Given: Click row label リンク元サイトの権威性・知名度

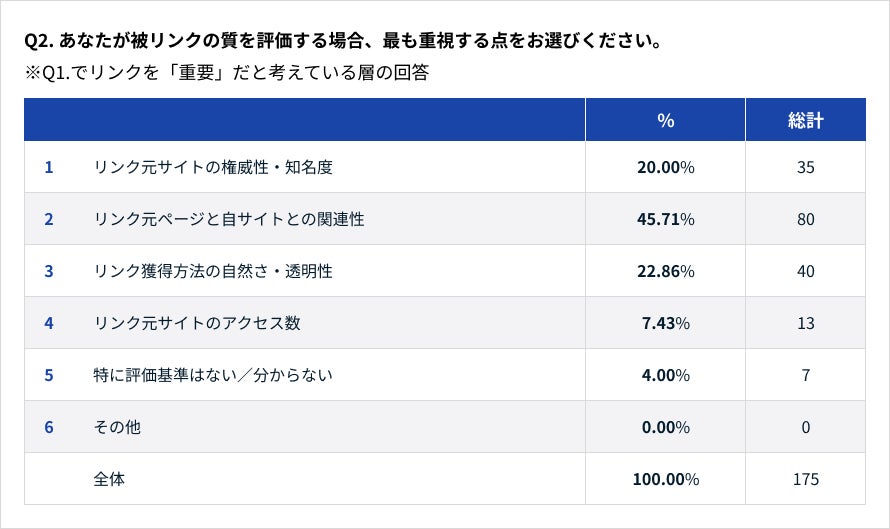Looking at the screenshot, I should point(212,167).
